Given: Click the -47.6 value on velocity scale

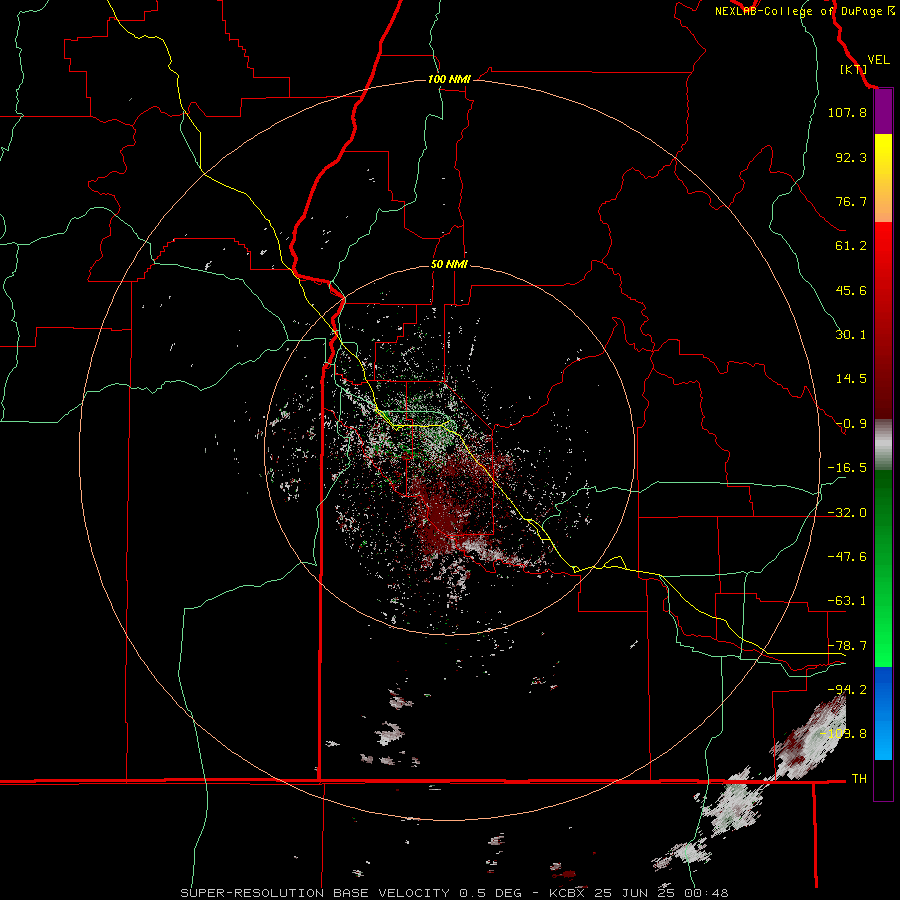Looking at the screenshot, I should (847, 557).
